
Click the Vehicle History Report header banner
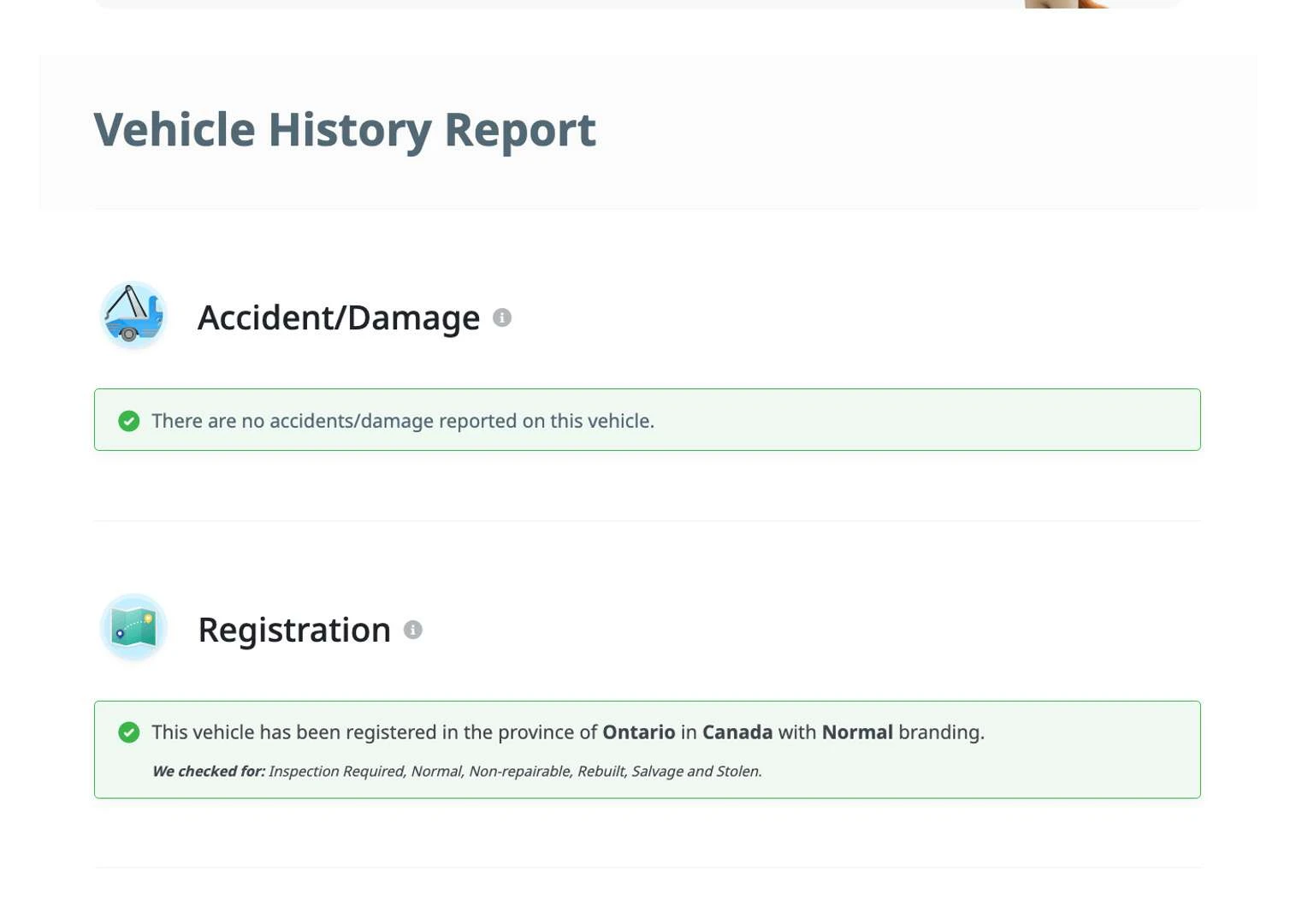click(648, 132)
